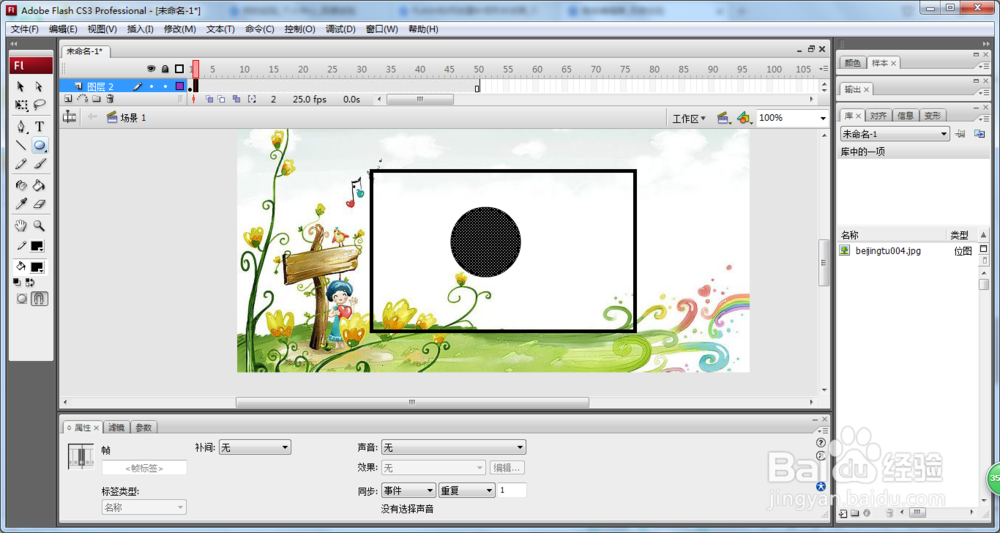Switch to the 对齐 tab
The height and width of the screenshot is (533, 1000).
(x=878, y=116)
